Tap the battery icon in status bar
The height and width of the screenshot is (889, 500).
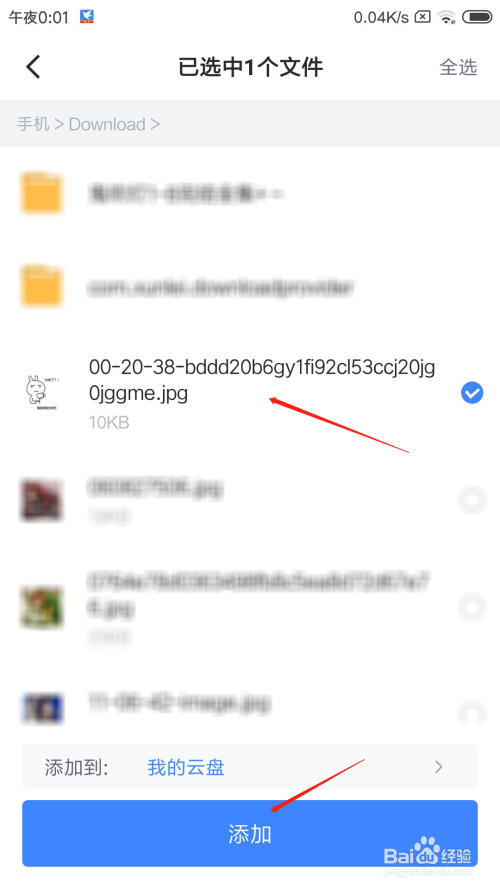pos(477,18)
